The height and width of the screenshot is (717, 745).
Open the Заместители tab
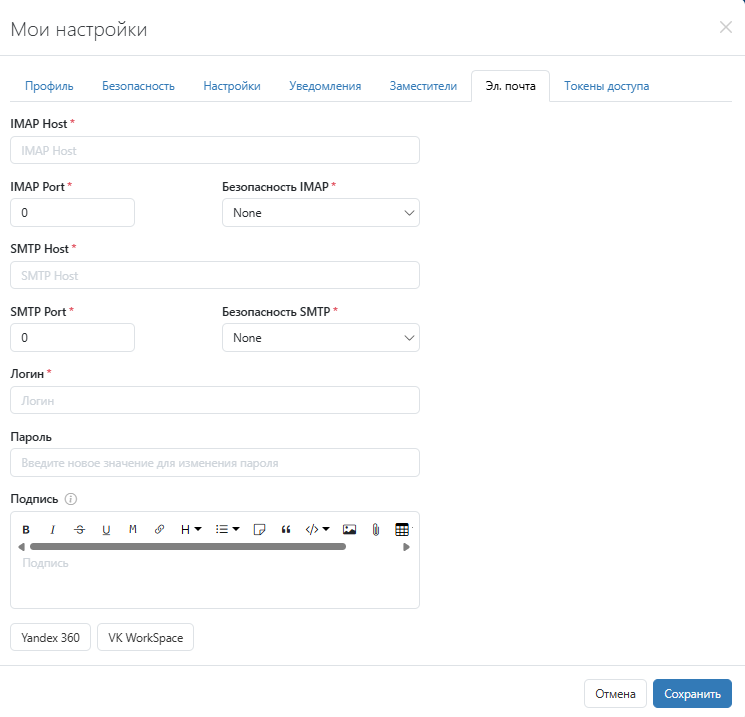point(423,86)
